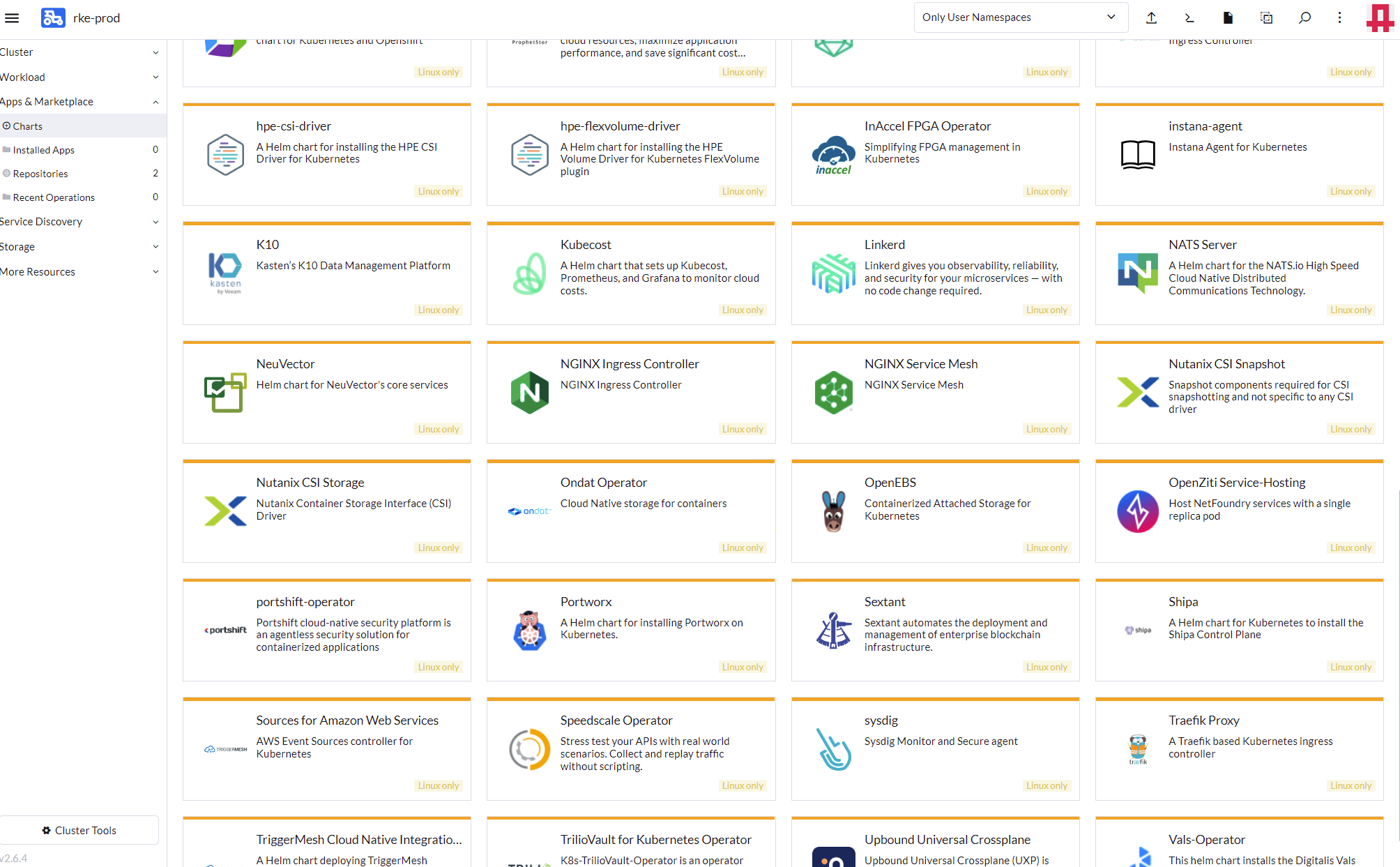Click the rke-prod cluster logo icon

click(x=53, y=18)
